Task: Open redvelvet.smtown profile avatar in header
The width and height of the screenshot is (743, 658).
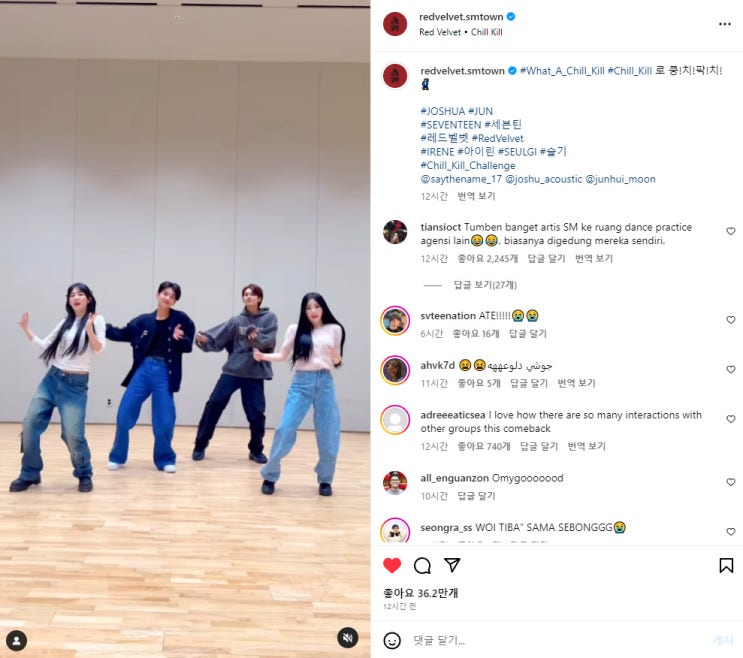Action: [395, 24]
